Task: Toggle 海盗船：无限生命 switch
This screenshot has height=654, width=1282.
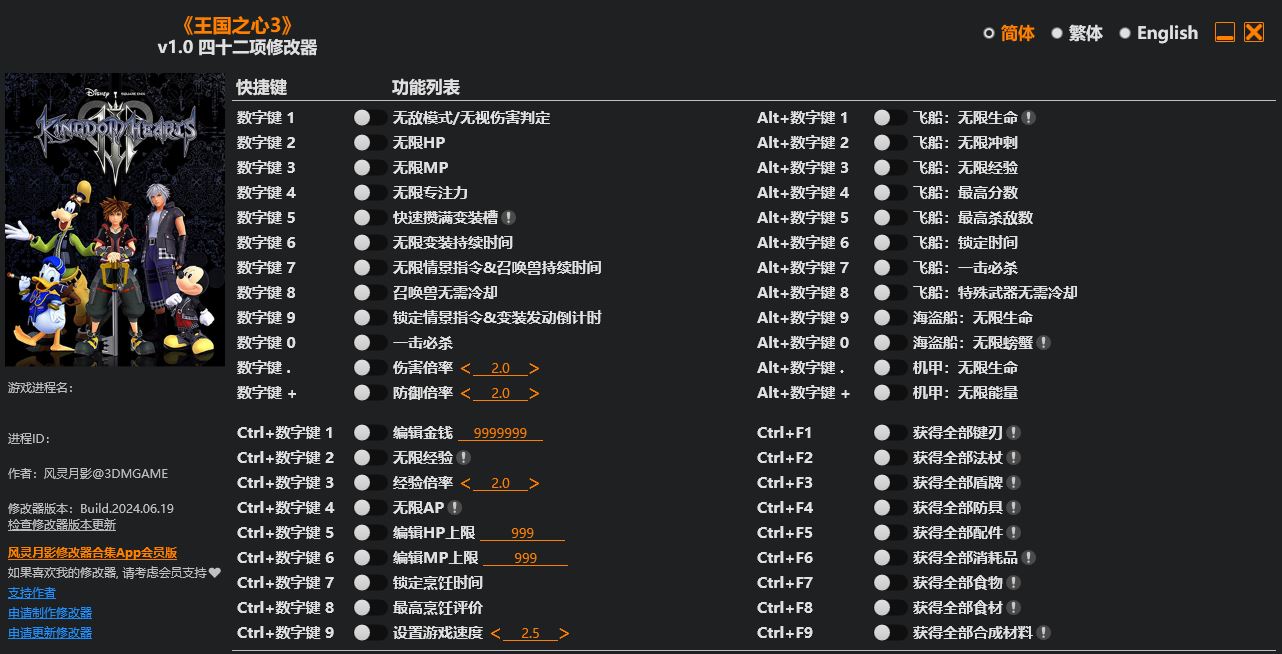Action: (890, 318)
